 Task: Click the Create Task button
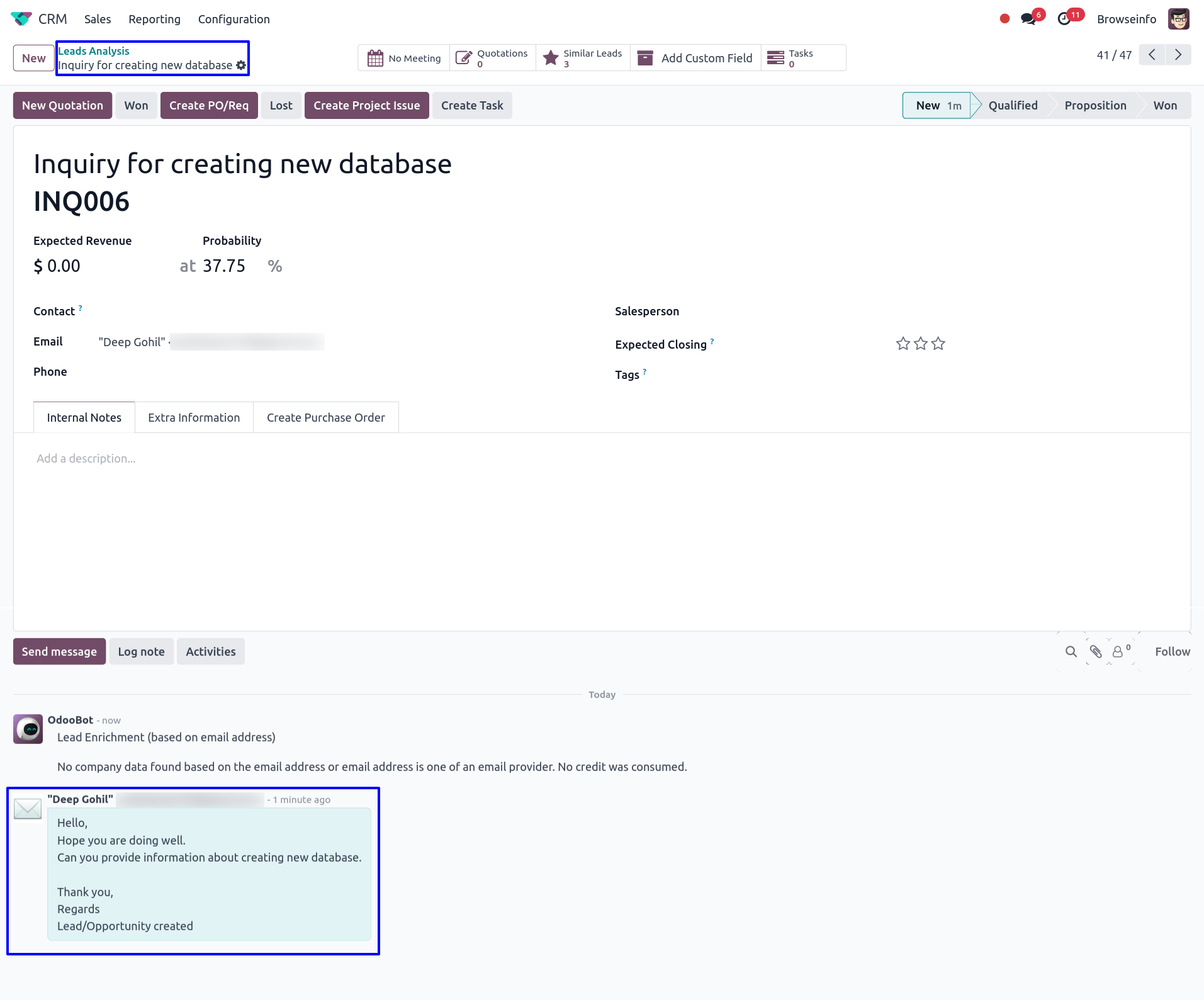click(x=472, y=105)
